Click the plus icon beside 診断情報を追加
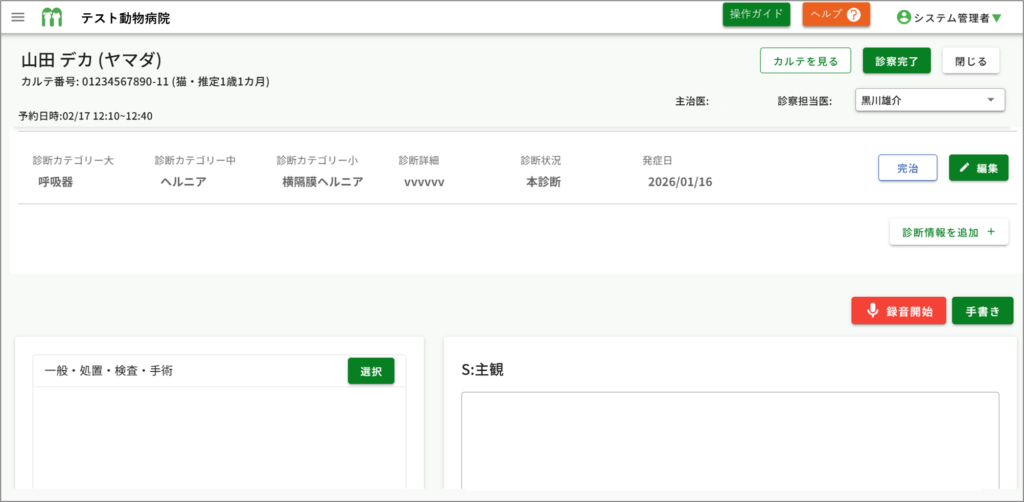Image resolution: width=1024 pixels, height=502 pixels. pos(991,232)
